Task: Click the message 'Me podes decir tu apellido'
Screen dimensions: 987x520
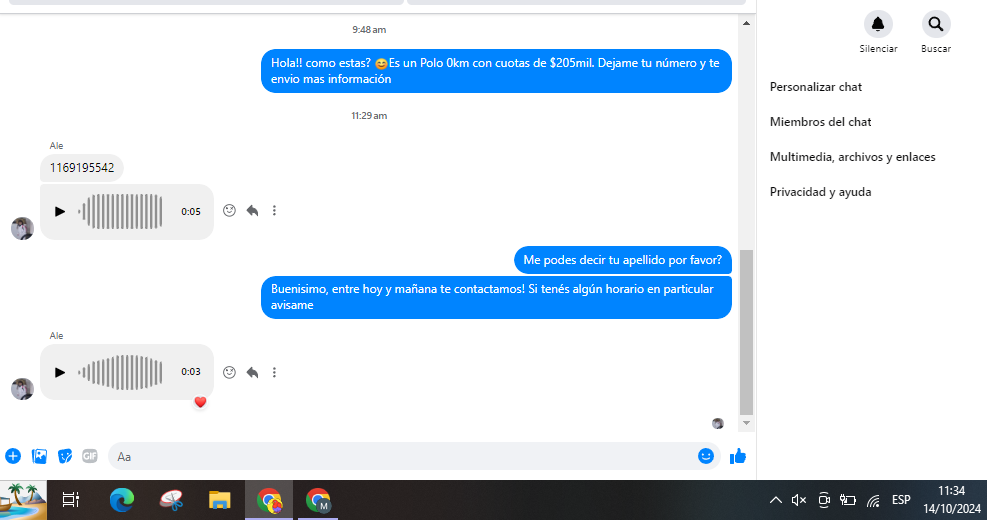Action: [623, 260]
